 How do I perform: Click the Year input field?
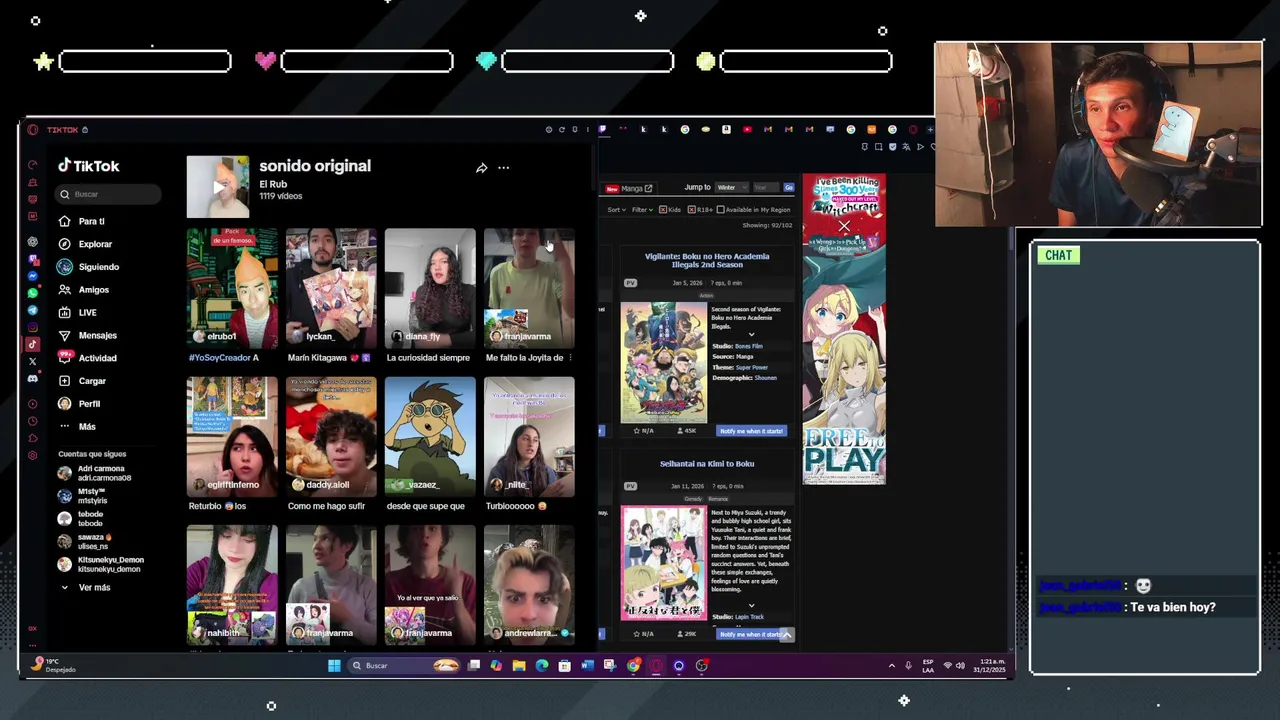tap(765, 187)
